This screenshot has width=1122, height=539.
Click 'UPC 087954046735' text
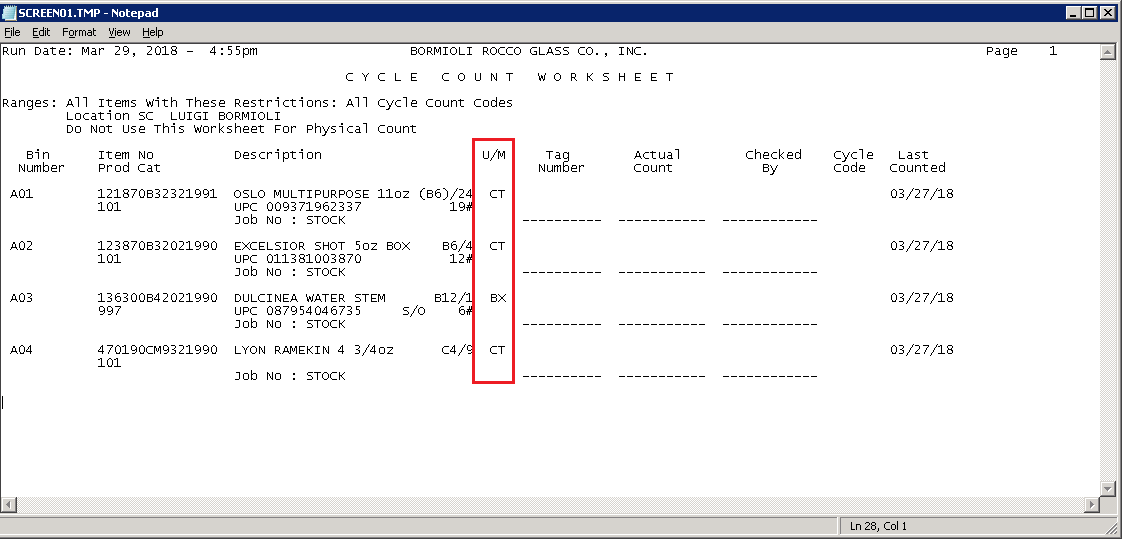click(x=298, y=311)
